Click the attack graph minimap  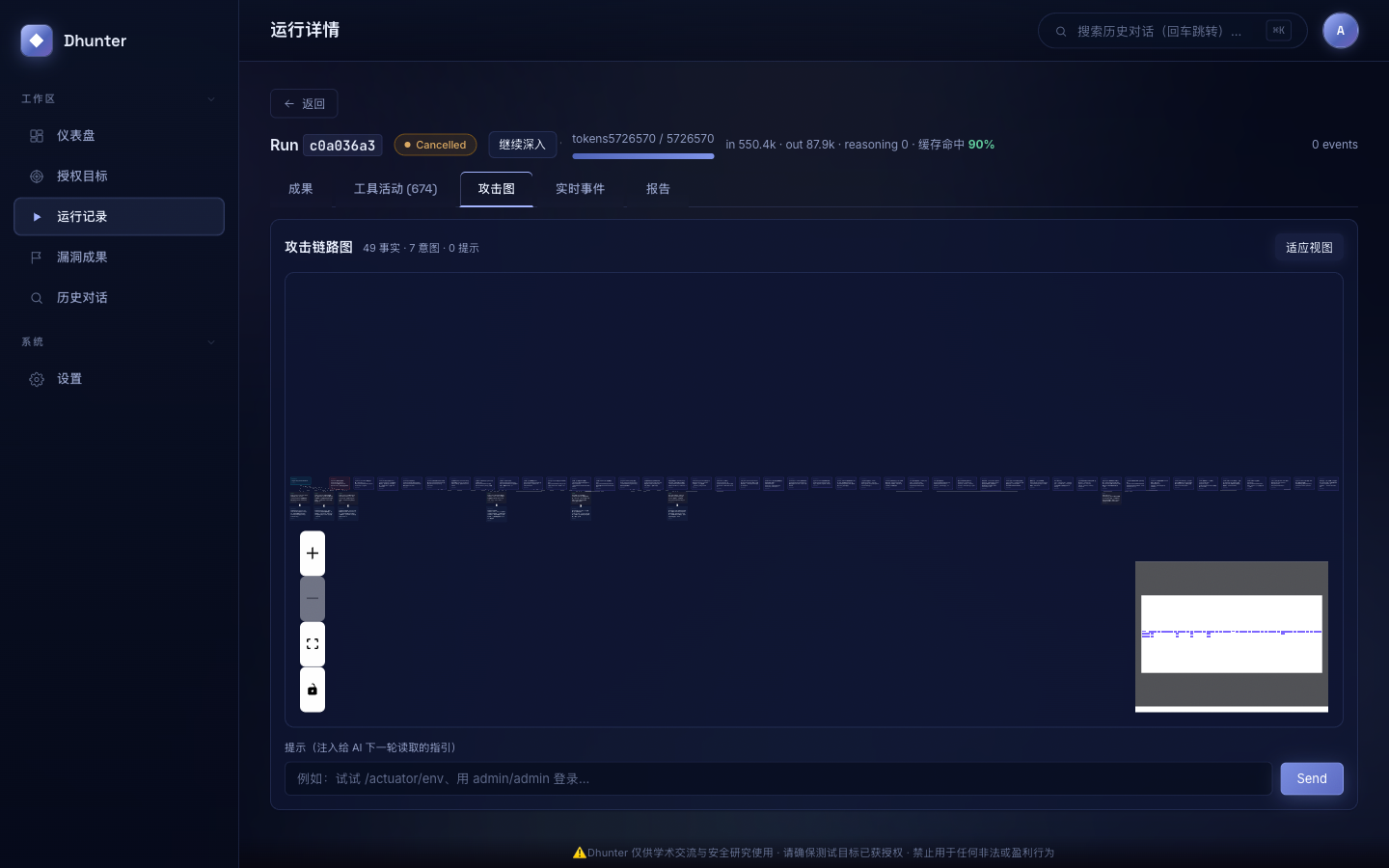coord(1232,635)
